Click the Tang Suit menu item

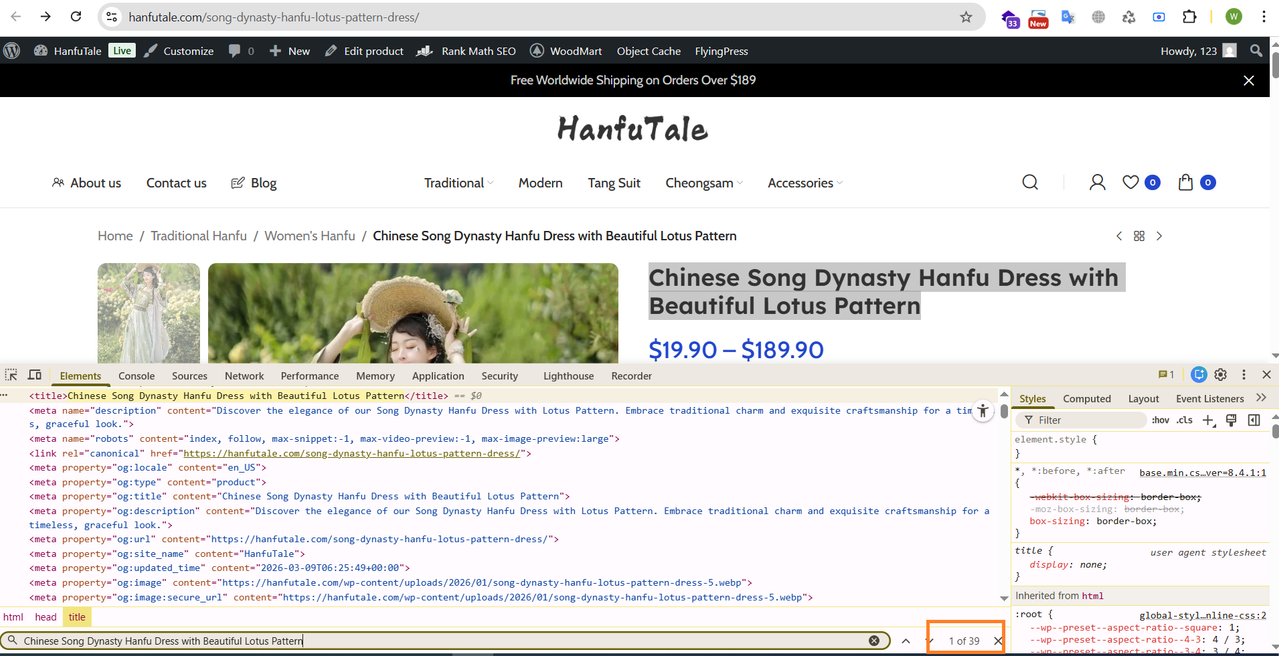(x=614, y=183)
